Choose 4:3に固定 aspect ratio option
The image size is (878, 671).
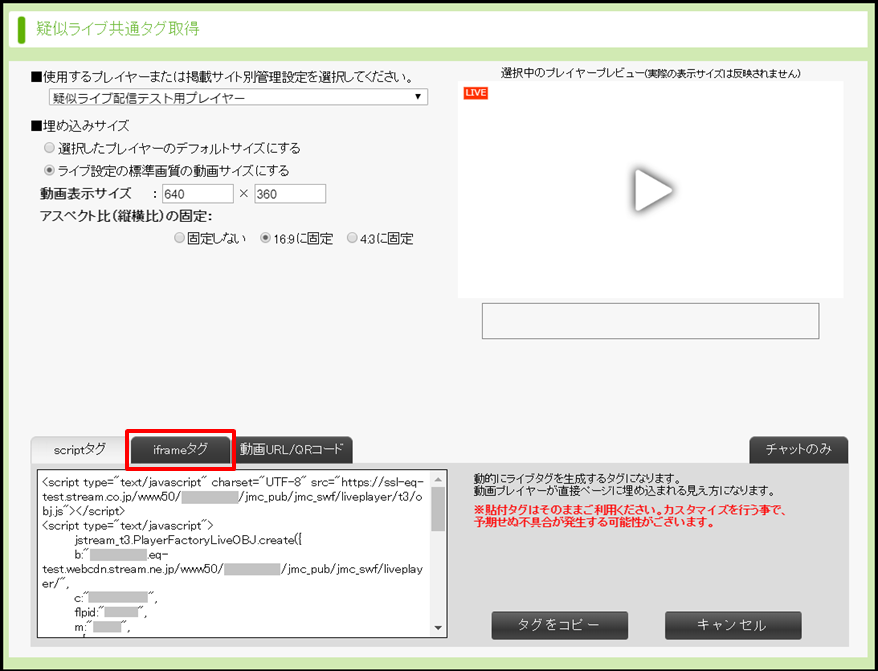[x=352, y=238]
